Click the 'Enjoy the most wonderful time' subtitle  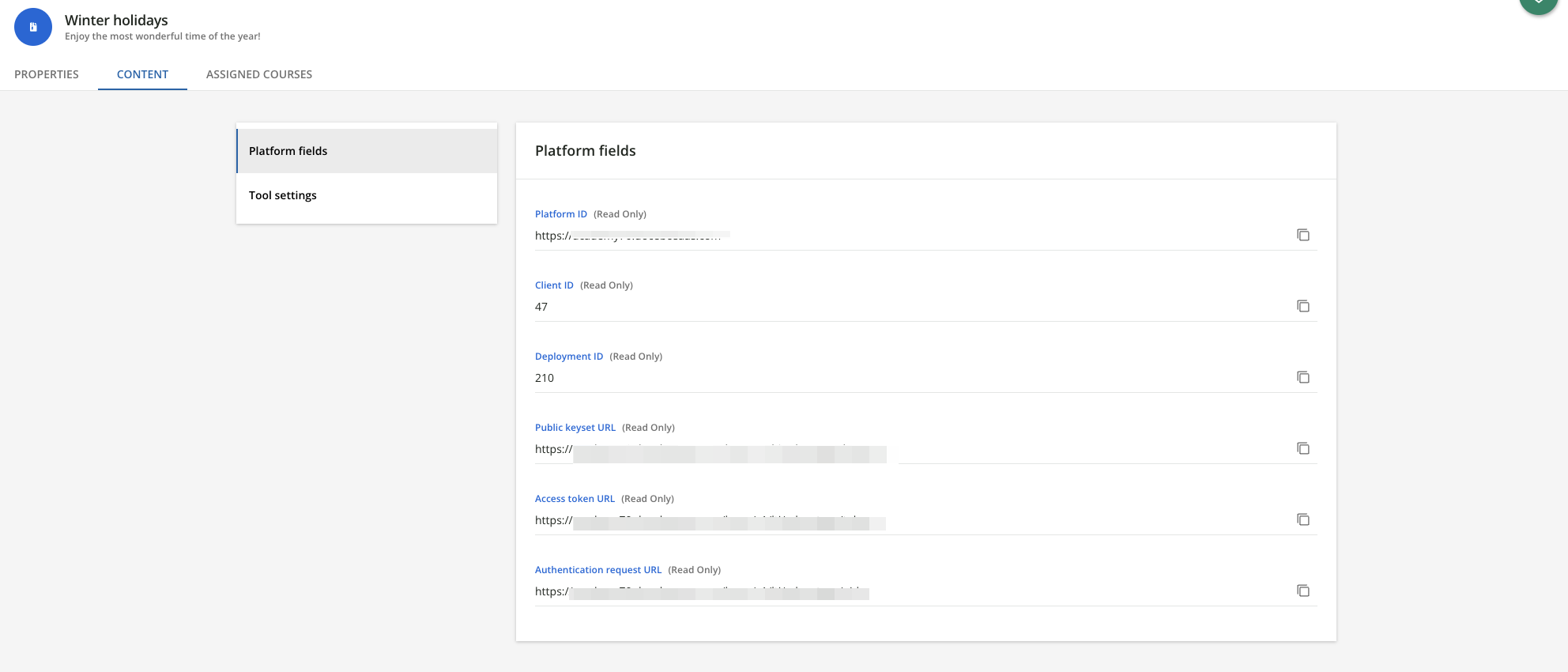pyautogui.click(x=163, y=36)
